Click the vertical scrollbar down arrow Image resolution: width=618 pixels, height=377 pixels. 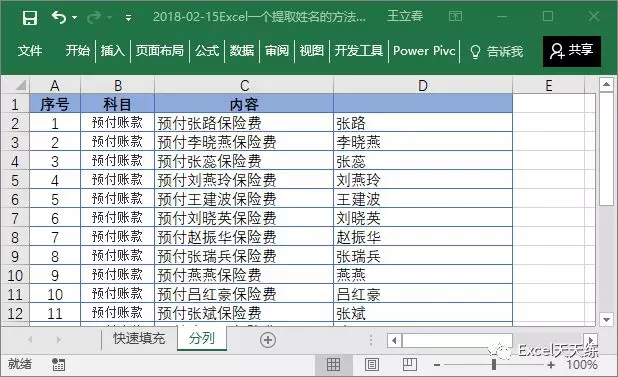coord(606,319)
